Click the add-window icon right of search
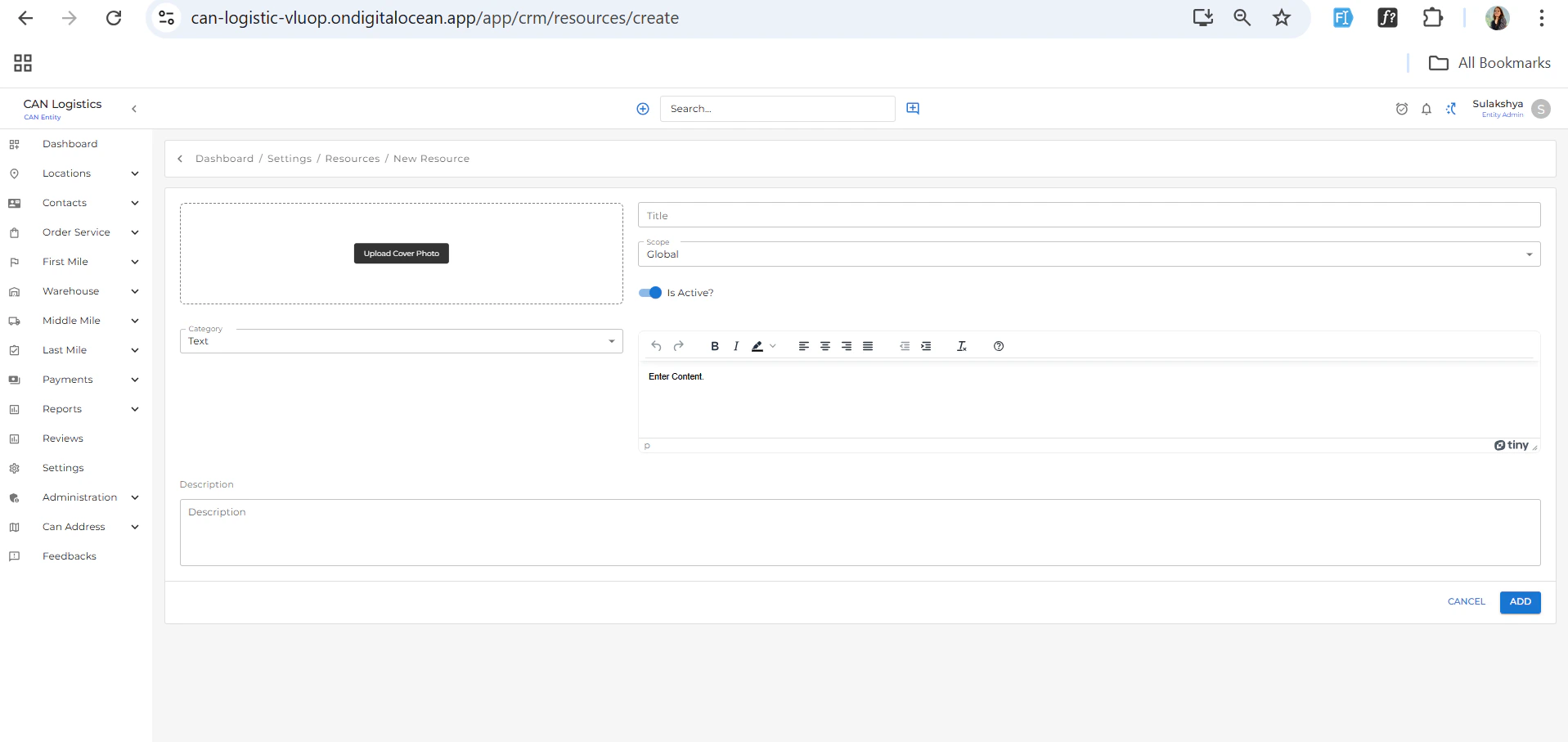The image size is (1568, 742). (913, 108)
